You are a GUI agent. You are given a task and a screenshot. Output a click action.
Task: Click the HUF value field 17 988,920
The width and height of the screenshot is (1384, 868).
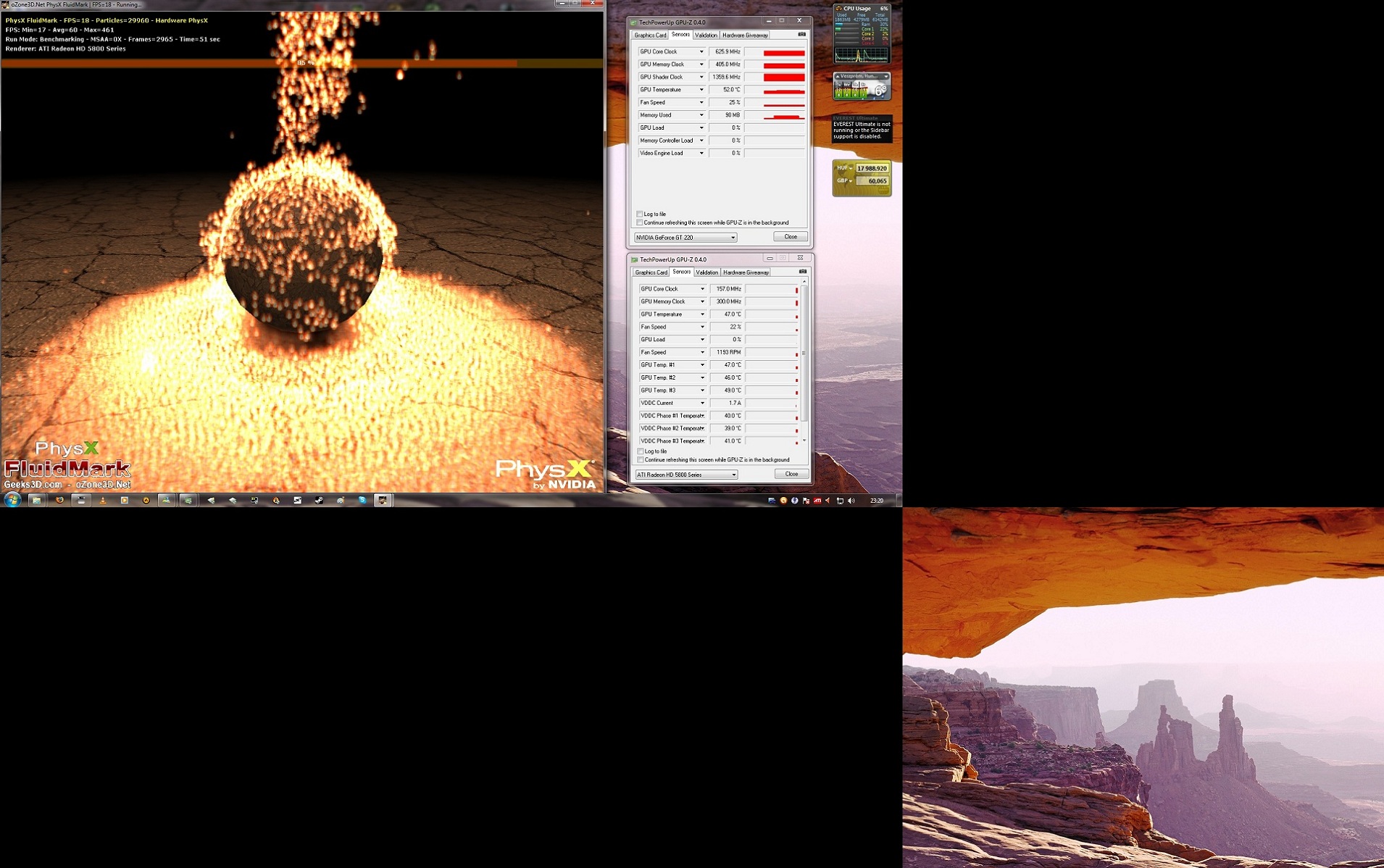pos(872,168)
